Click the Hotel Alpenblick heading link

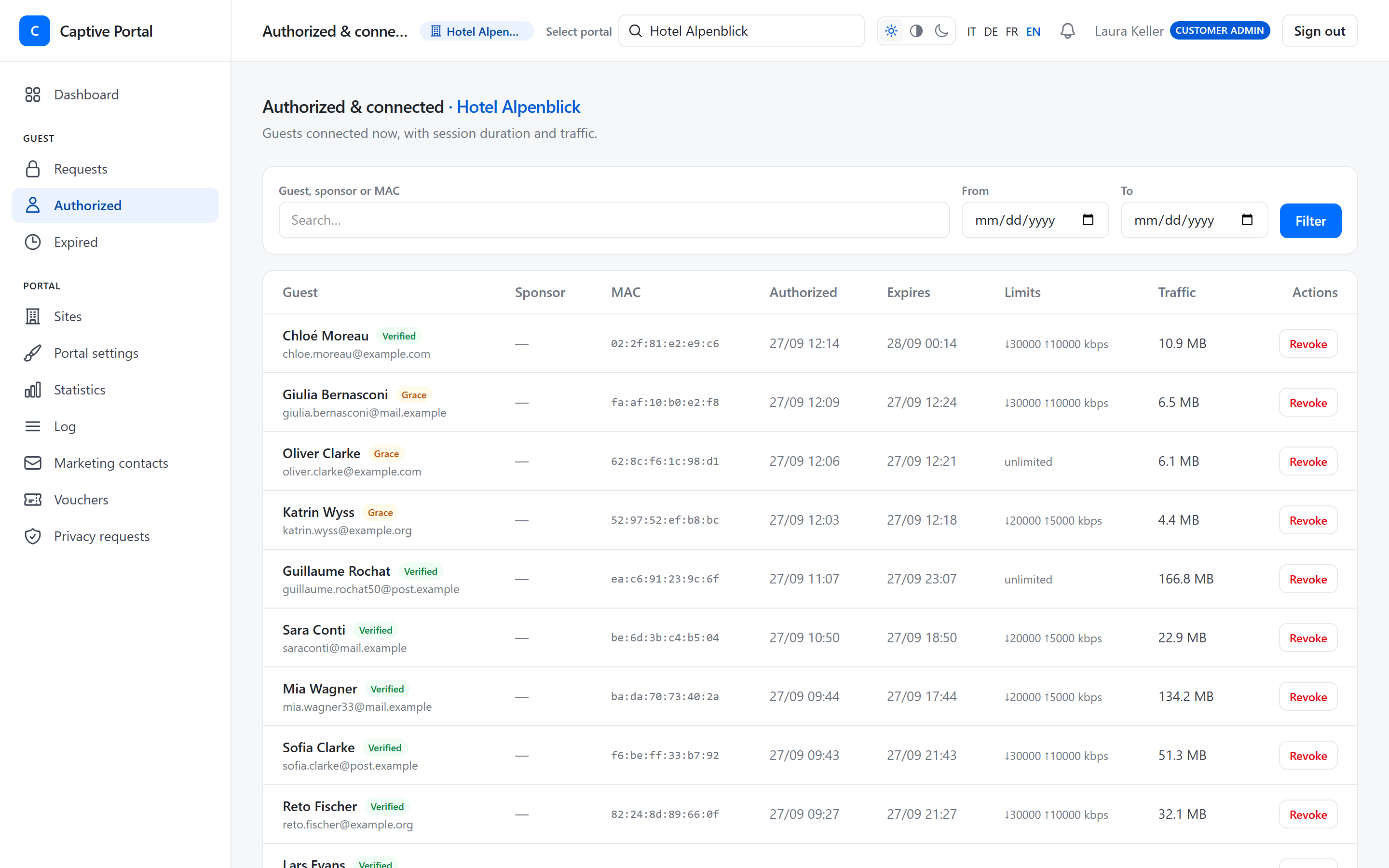pyautogui.click(x=518, y=107)
